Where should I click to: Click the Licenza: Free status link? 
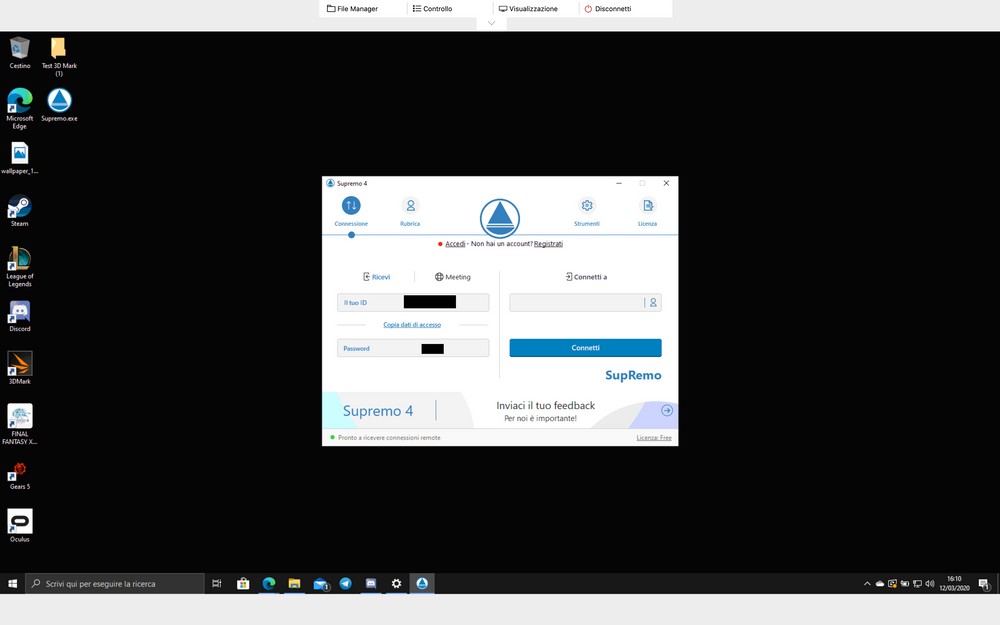click(x=654, y=438)
